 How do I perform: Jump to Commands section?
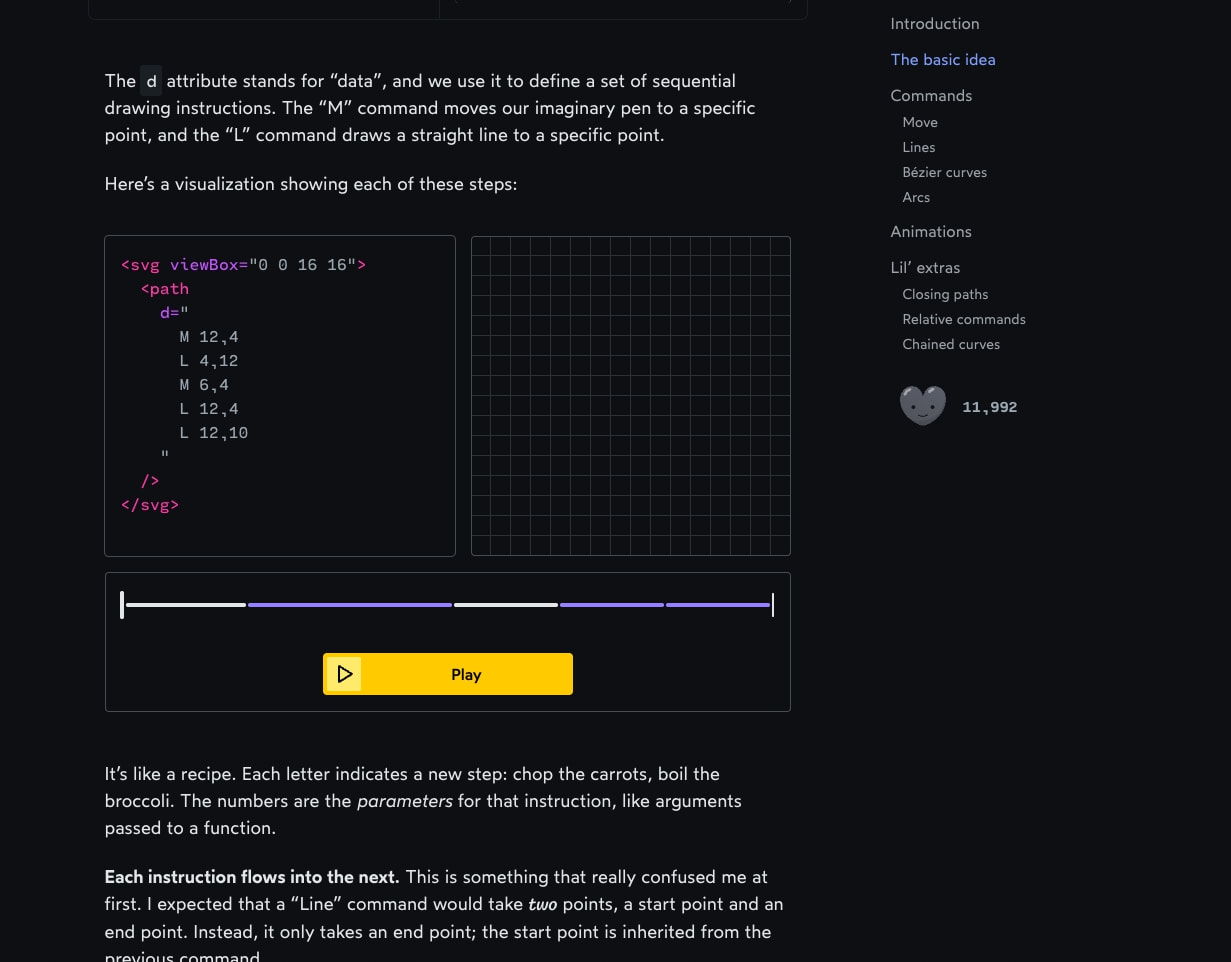pyautogui.click(x=931, y=96)
